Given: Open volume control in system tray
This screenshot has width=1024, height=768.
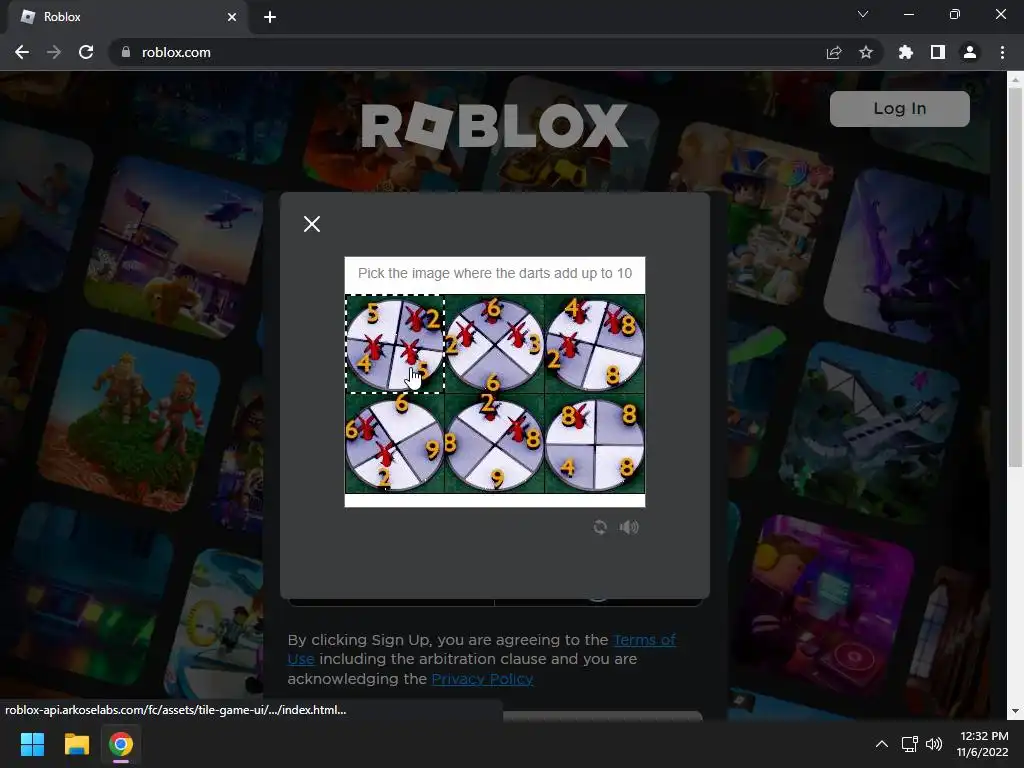Looking at the screenshot, I should (x=934, y=744).
